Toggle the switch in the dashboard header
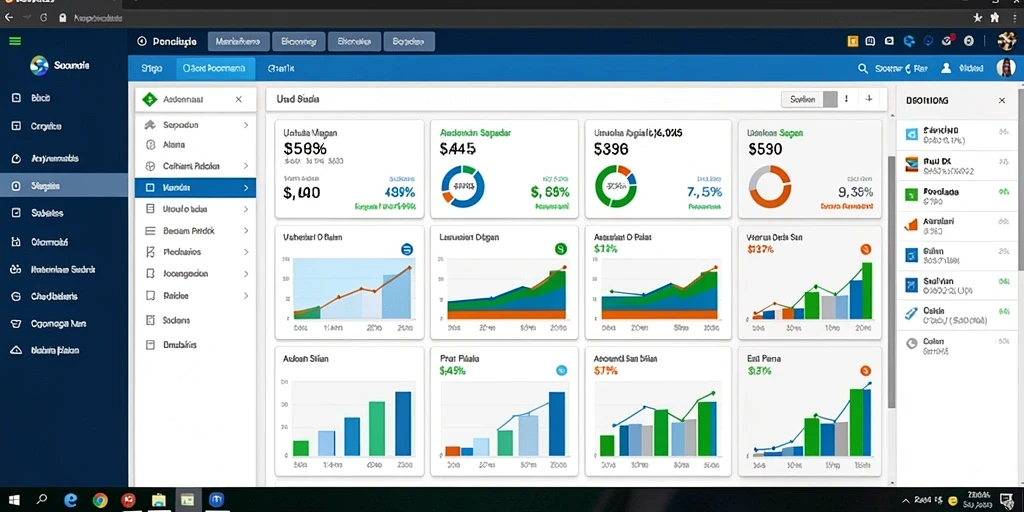 click(809, 99)
